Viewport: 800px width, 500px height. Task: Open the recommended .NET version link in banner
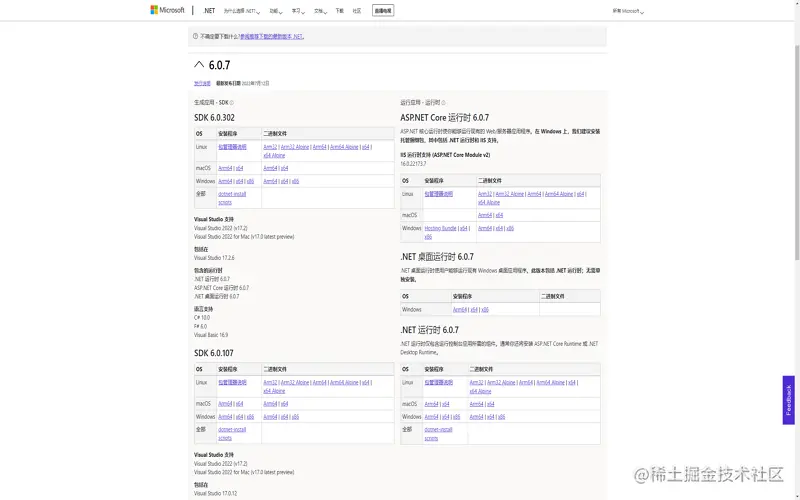(271, 37)
